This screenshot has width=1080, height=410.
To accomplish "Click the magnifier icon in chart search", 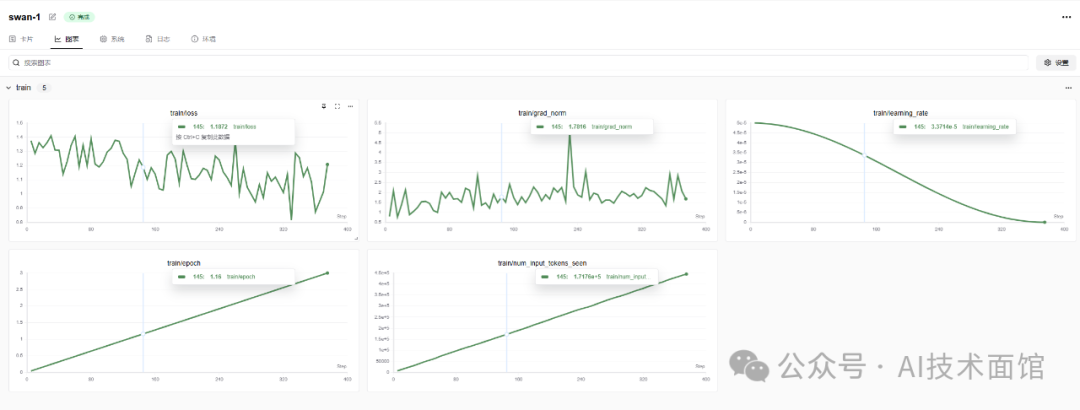I will pos(17,62).
